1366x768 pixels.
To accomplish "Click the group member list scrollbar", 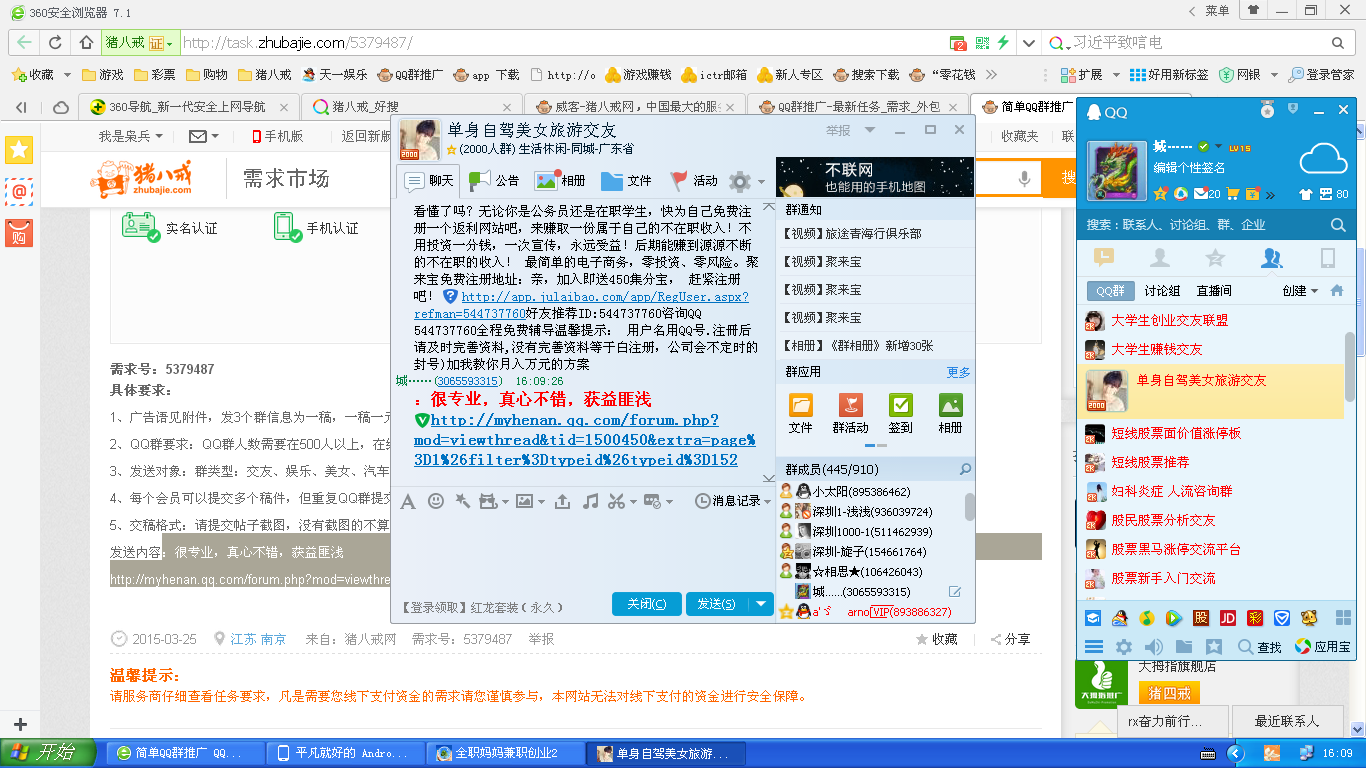I will coord(970,506).
